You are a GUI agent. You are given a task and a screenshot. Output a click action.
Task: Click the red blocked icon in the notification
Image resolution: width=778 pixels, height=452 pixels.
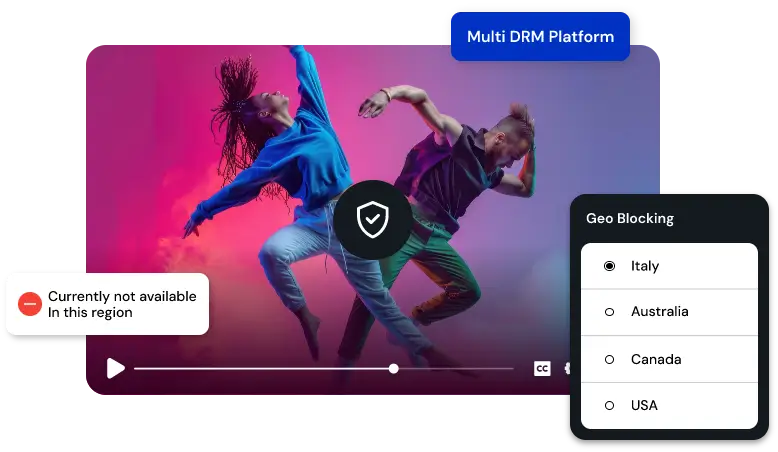click(30, 304)
